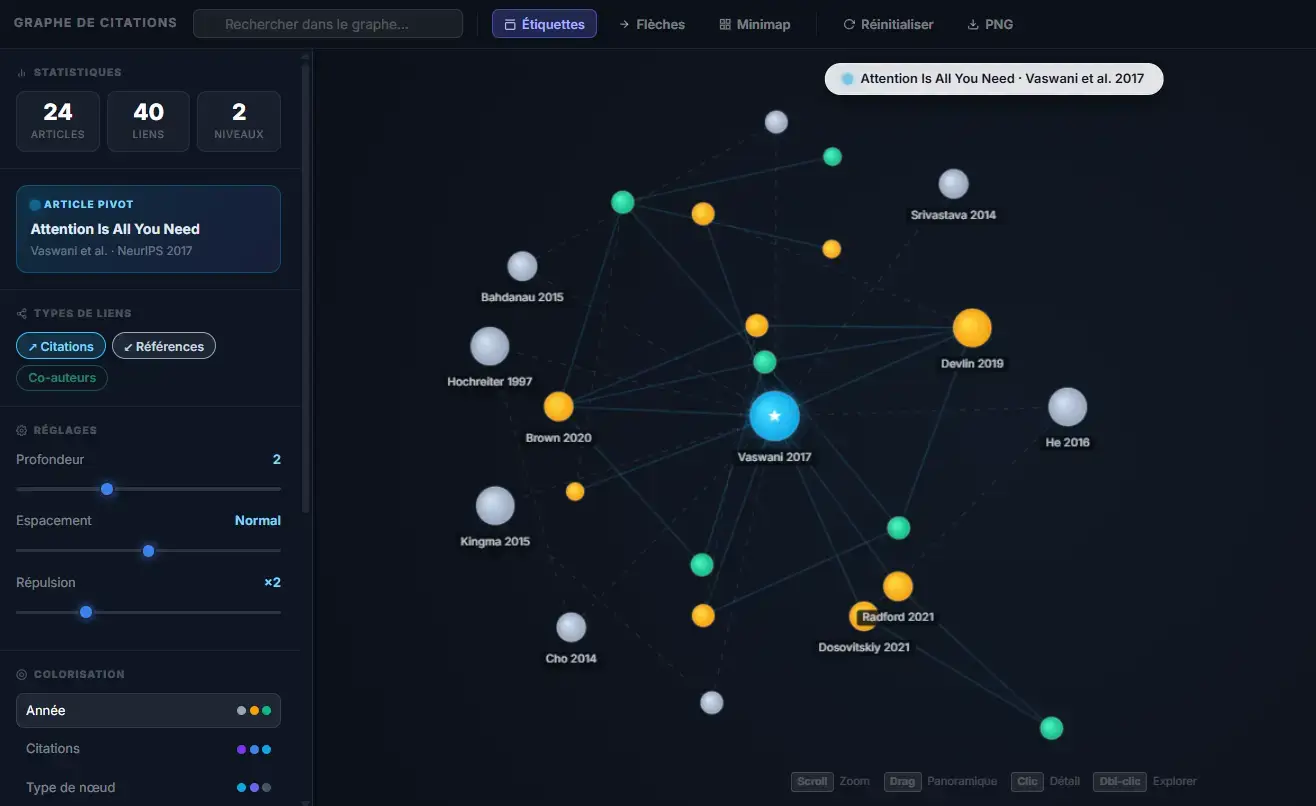Click the graph search field
The image size is (1316, 806).
click(328, 24)
